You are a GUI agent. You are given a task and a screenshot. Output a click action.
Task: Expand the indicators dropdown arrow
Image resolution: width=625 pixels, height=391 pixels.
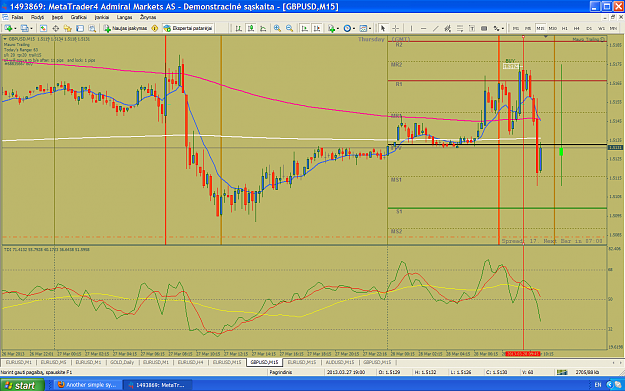pyautogui.click(x=338, y=29)
